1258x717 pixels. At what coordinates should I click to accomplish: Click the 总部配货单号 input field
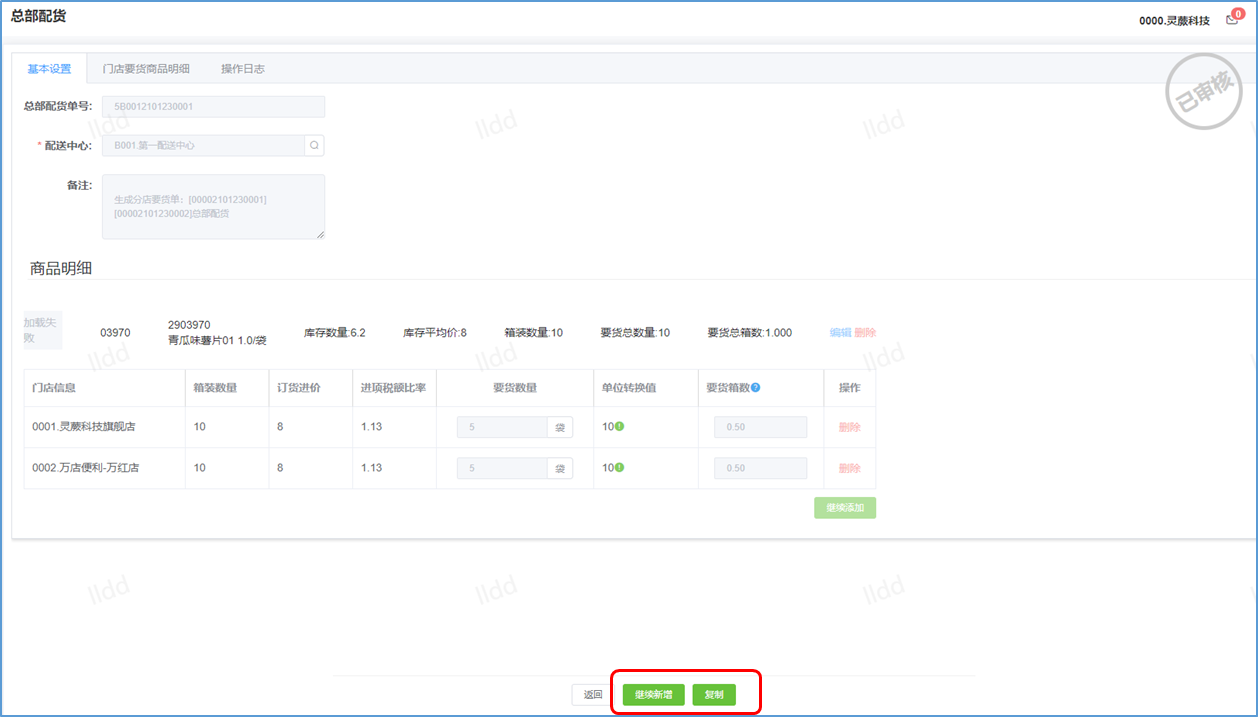click(x=213, y=106)
